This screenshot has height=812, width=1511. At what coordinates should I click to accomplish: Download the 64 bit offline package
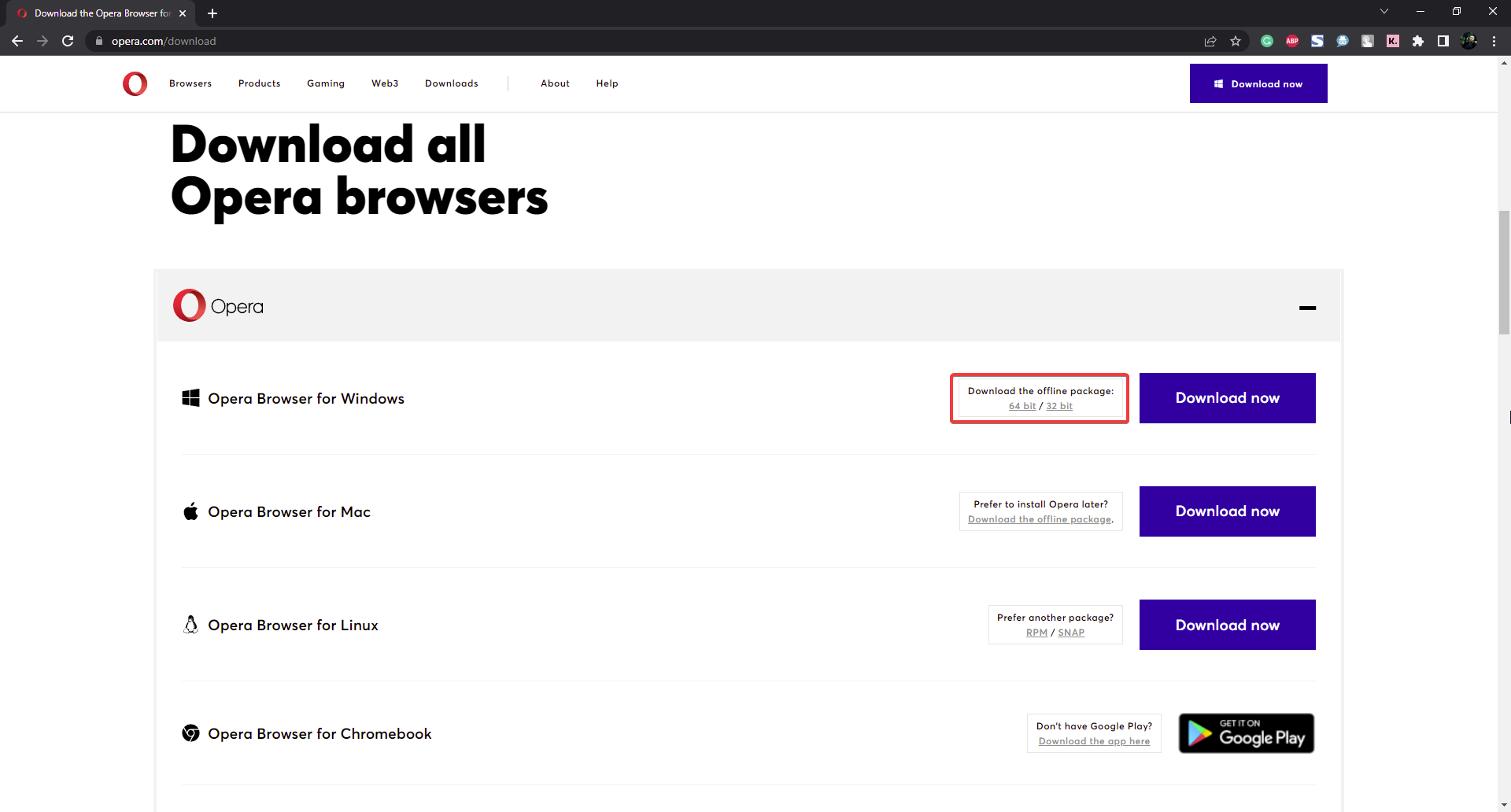(x=1022, y=406)
